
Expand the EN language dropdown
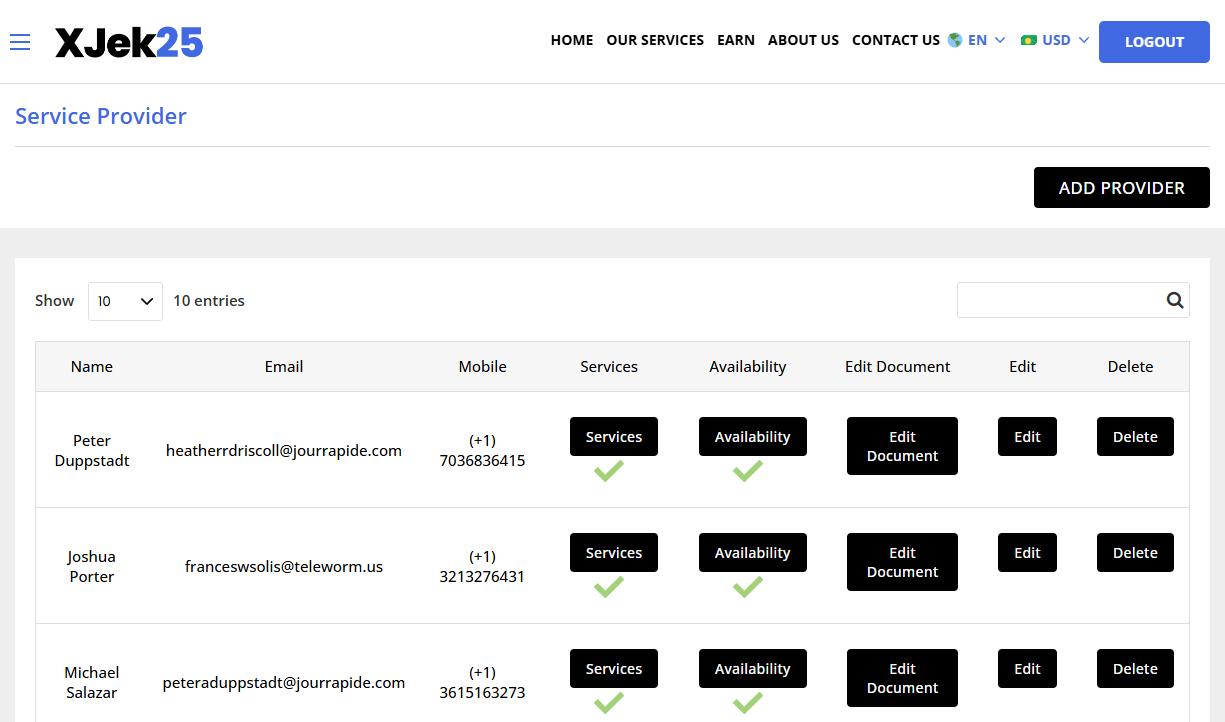(x=986, y=41)
